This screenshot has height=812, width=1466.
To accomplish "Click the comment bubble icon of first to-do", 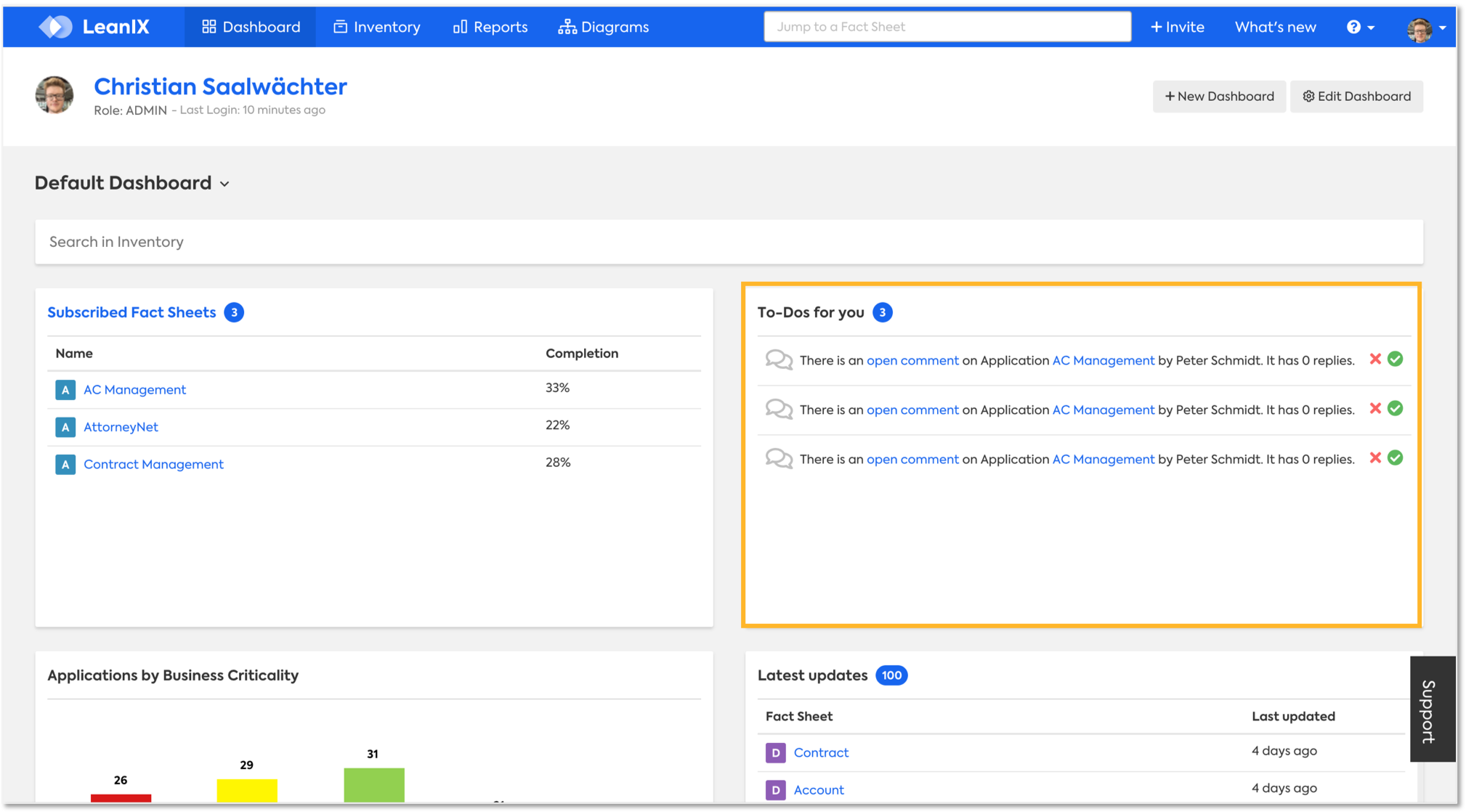I will (x=778, y=360).
